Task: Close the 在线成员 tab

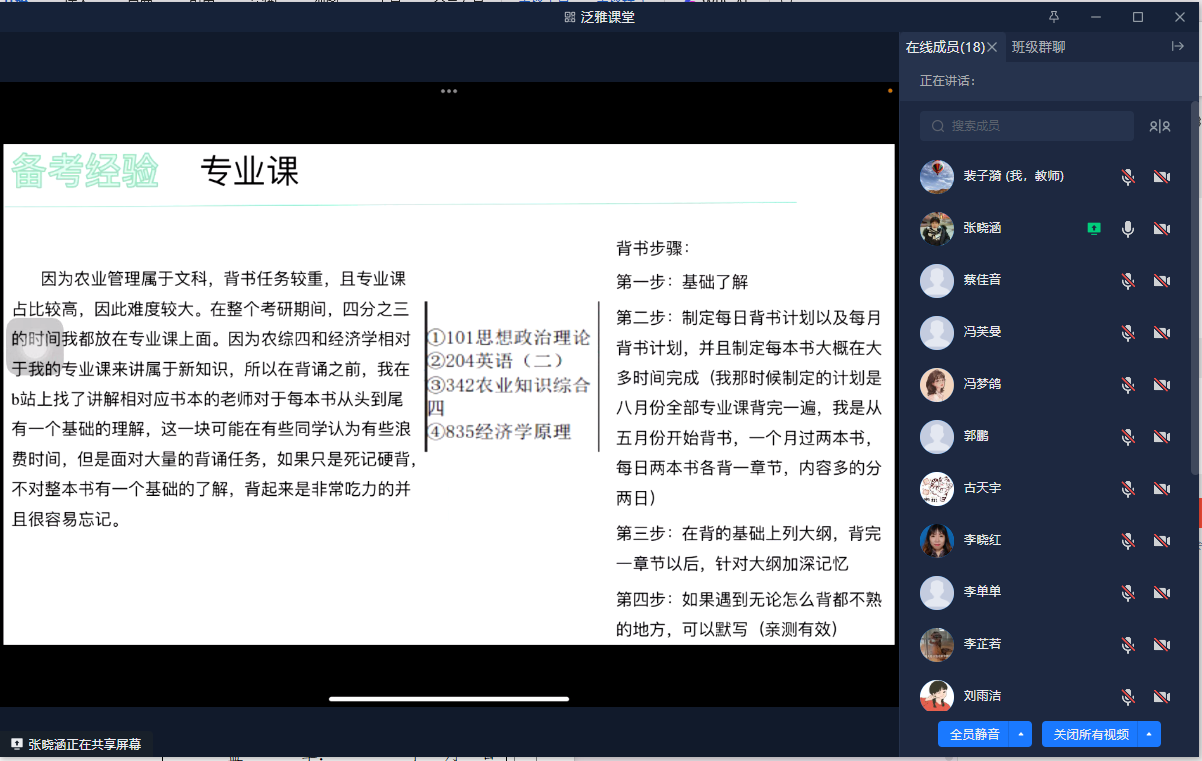Action: [x=992, y=47]
